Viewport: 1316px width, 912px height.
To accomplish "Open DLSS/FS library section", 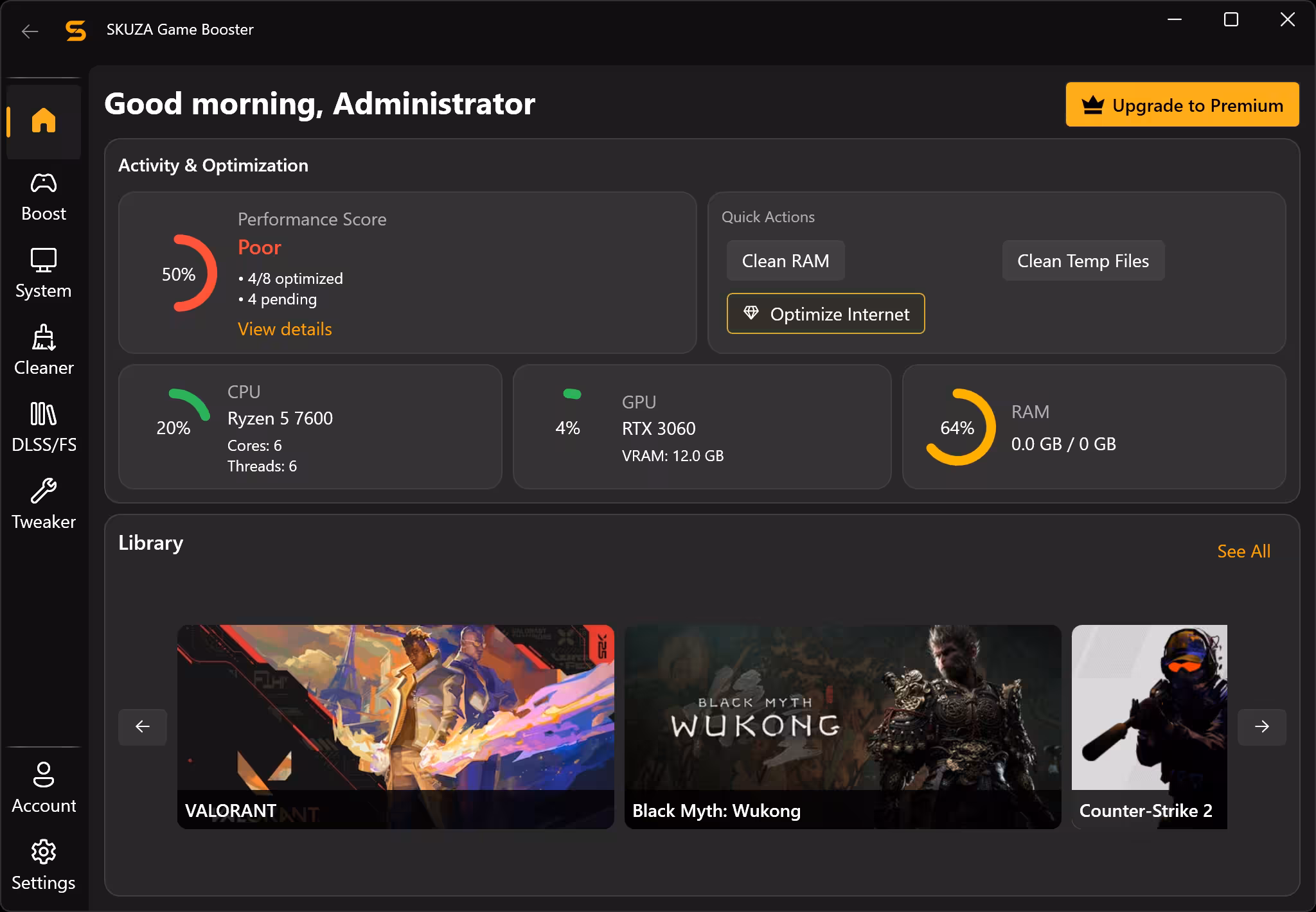I will click(x=44, y=428).
